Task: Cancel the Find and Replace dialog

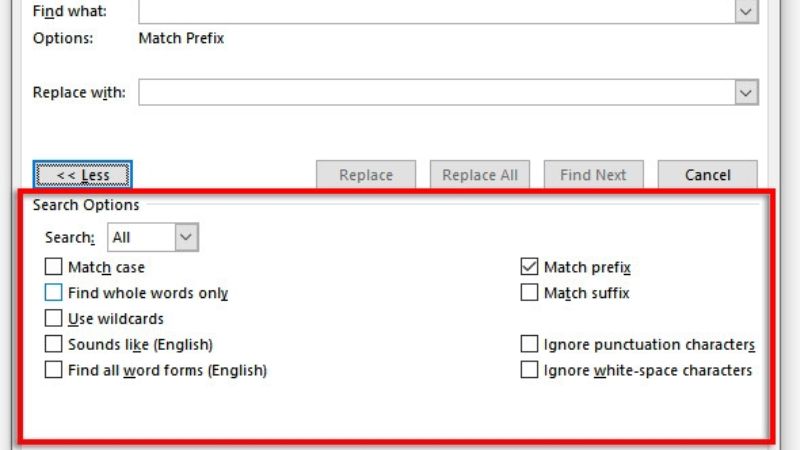Action: [x=707, y=175]
